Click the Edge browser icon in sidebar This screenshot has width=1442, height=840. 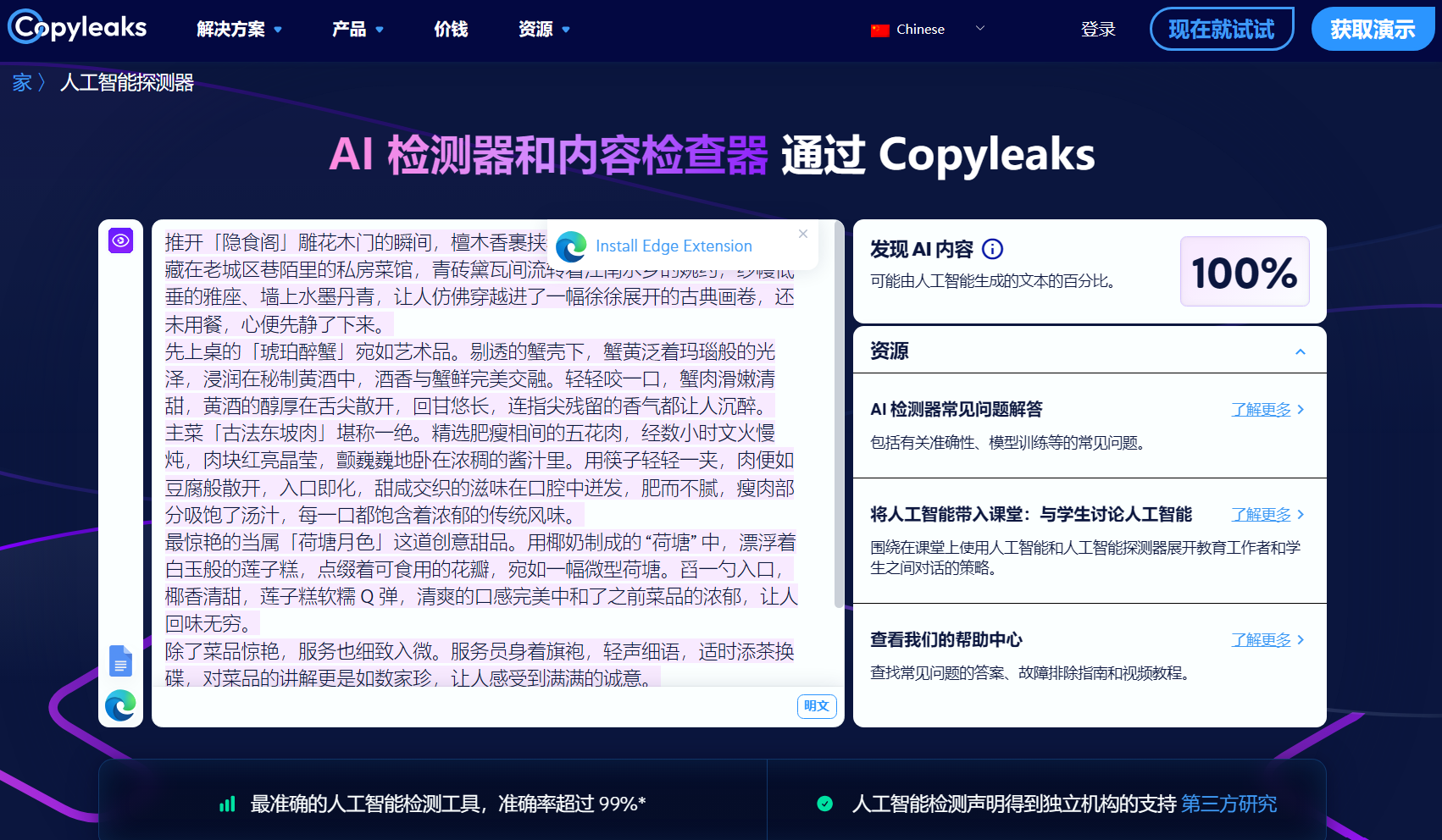(x=121, y=705)
